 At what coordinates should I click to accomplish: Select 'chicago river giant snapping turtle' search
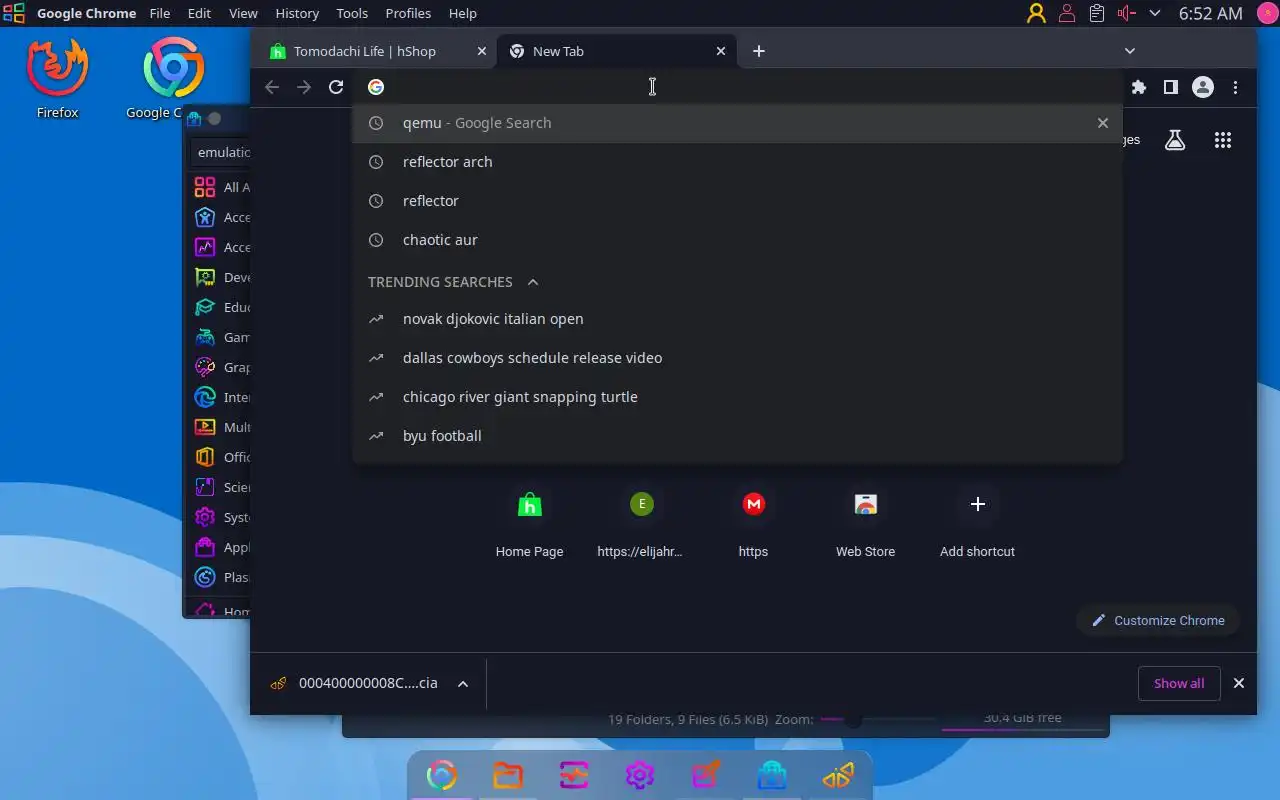(x=737, y=397)
